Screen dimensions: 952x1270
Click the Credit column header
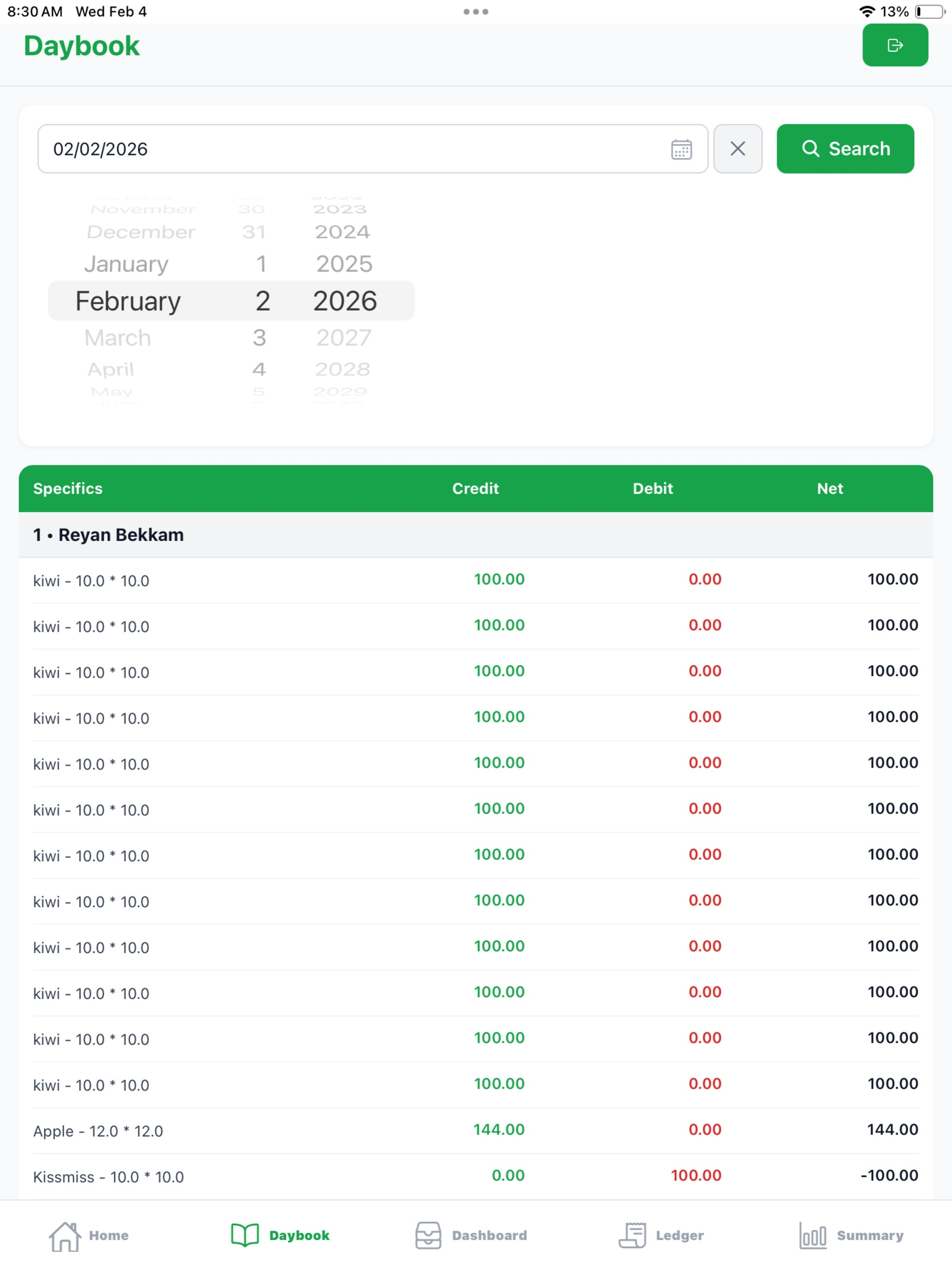pos(475,489)
